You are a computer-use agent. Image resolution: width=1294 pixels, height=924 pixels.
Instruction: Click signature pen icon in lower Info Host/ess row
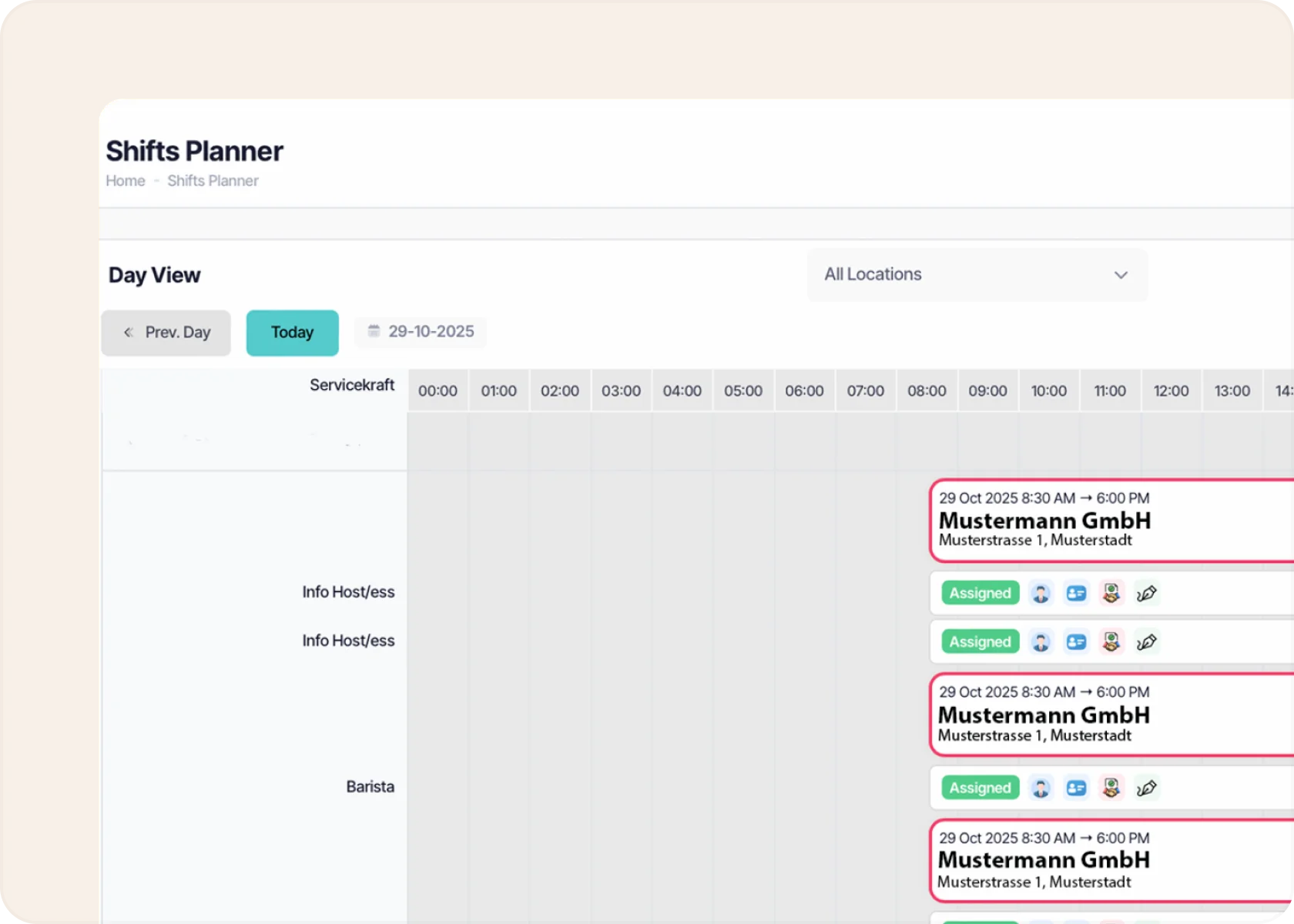click(x=1147, y=641)
